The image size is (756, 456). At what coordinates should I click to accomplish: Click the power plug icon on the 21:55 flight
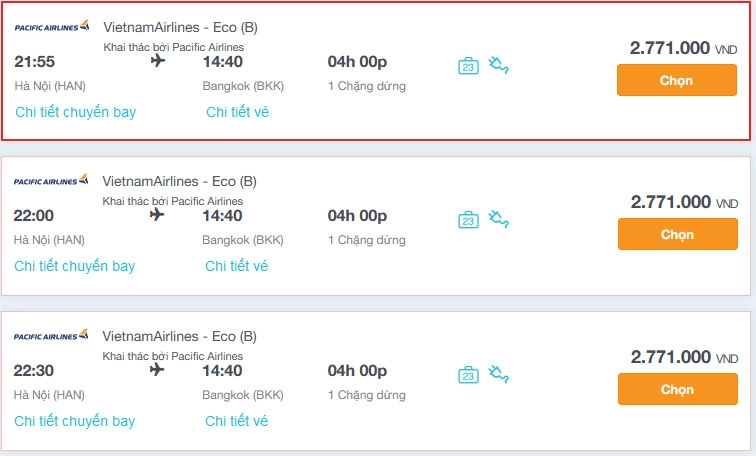499,65
